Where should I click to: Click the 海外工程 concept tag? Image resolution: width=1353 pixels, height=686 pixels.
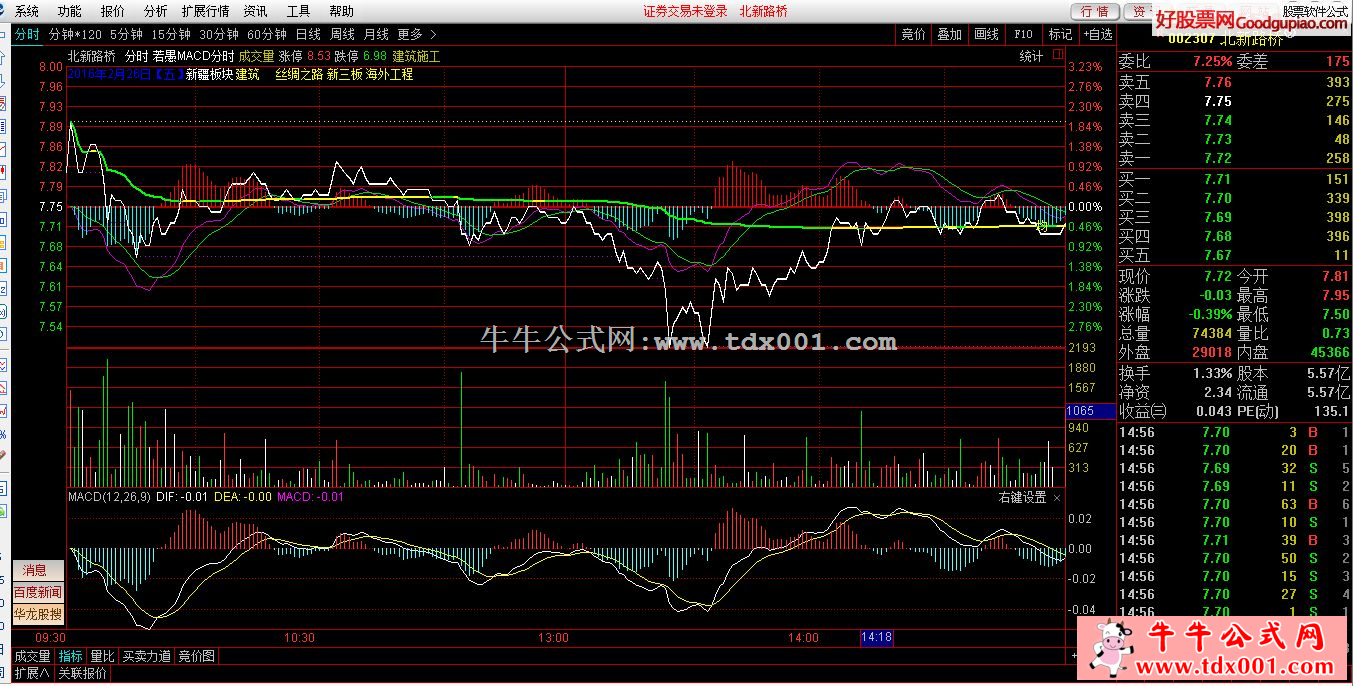pos(389,74)
